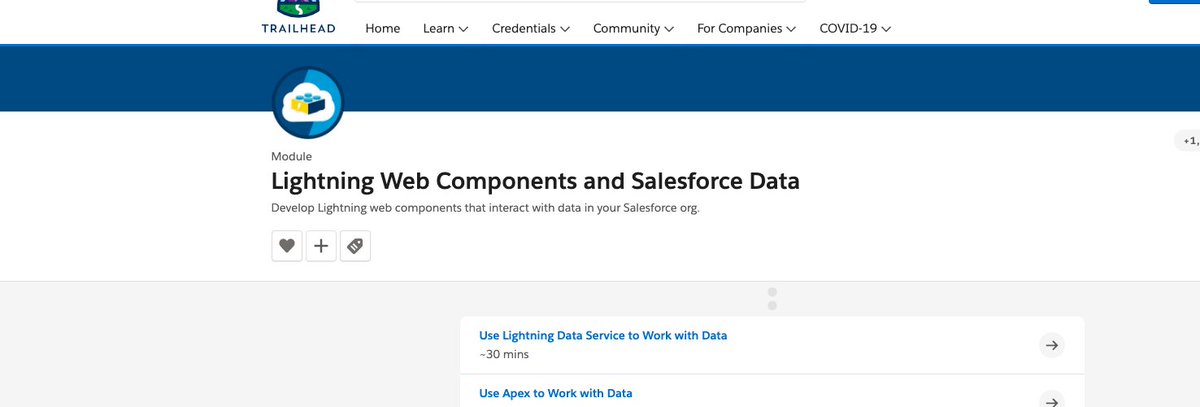
Task: Open Apex unit arrow icon
Action: pos(1051,400)
